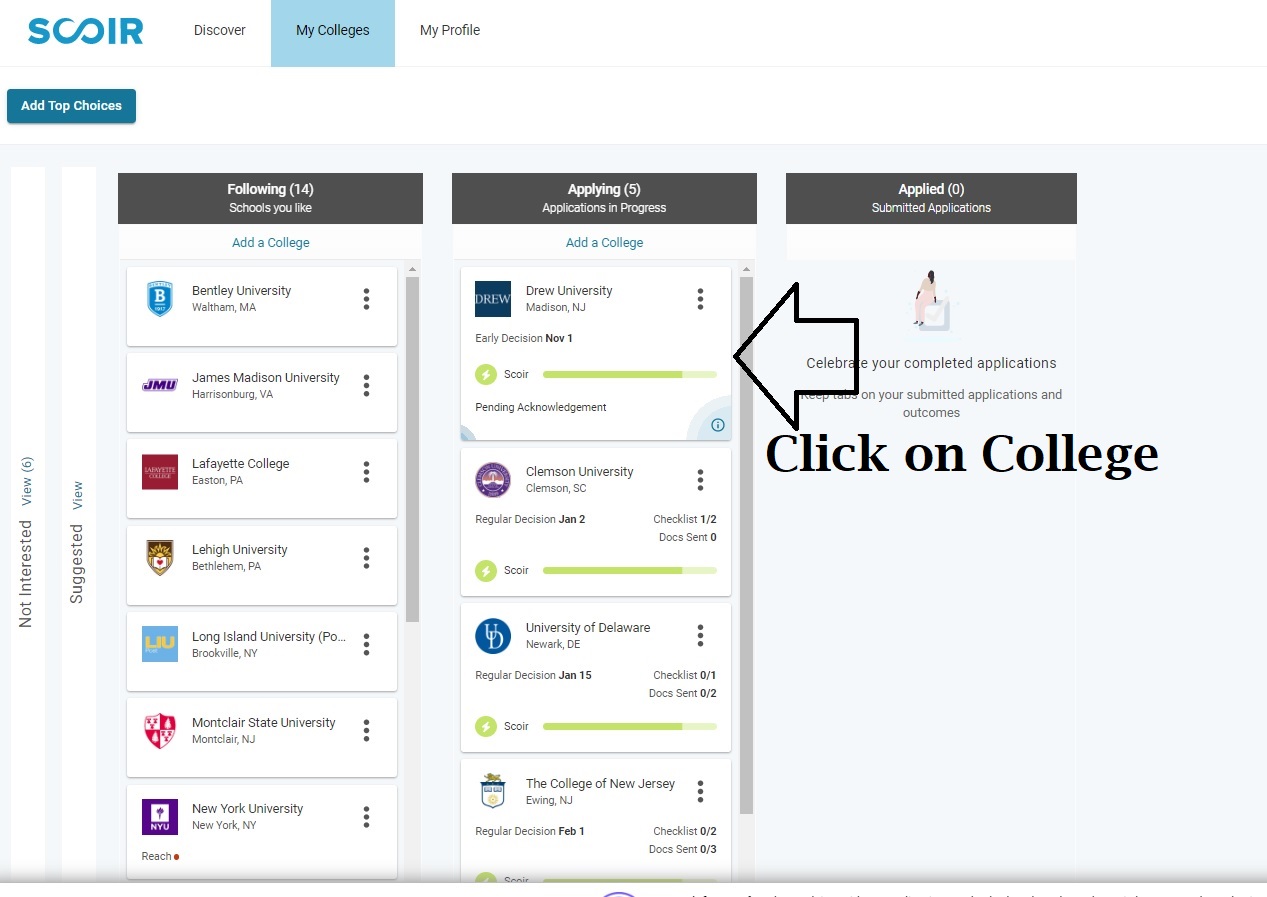Click the Add Top Choices button
1267x897 pixels.
pyautogui.click(x=71, y=106)
